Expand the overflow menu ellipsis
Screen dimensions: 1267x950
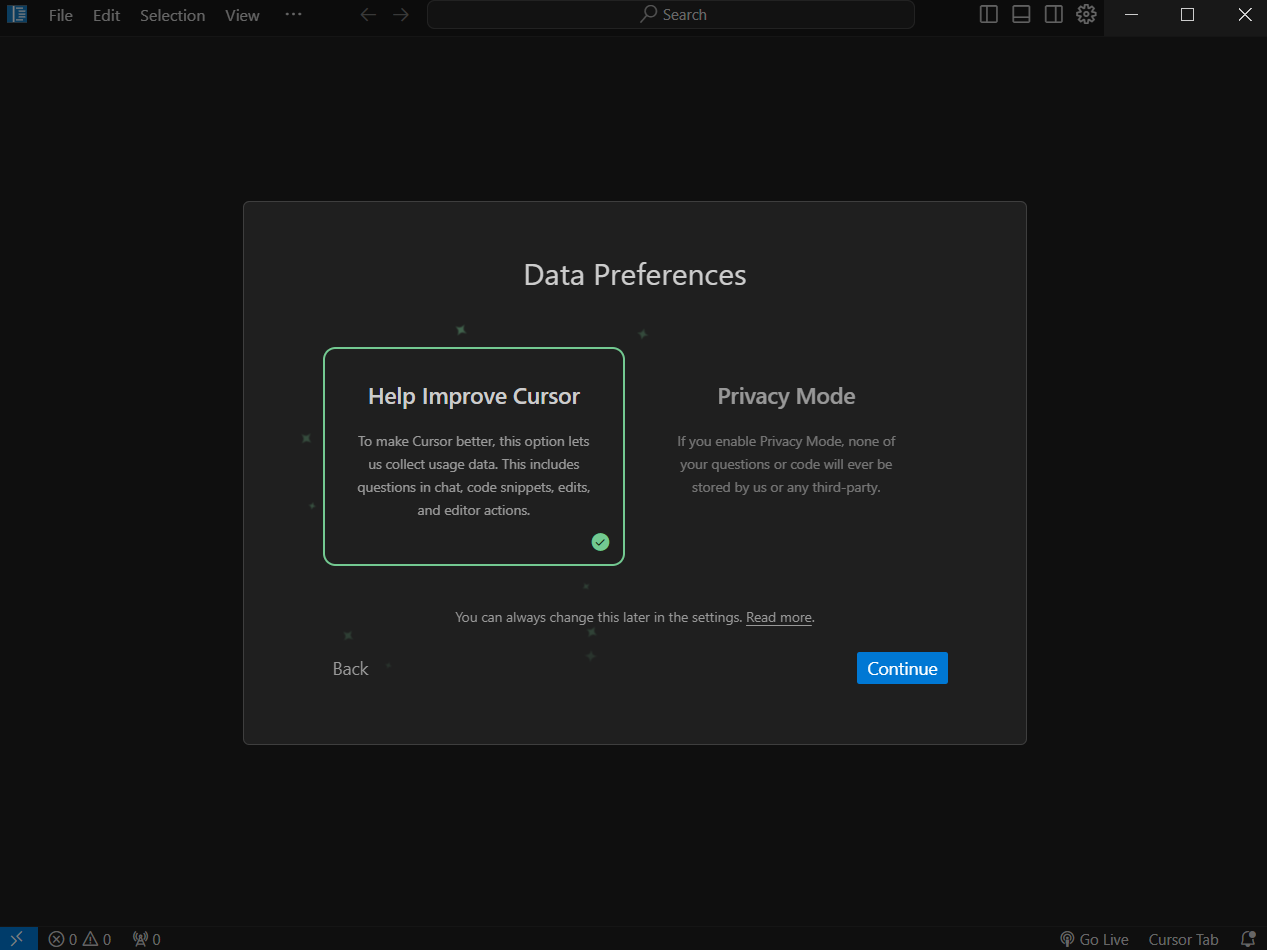293,15
